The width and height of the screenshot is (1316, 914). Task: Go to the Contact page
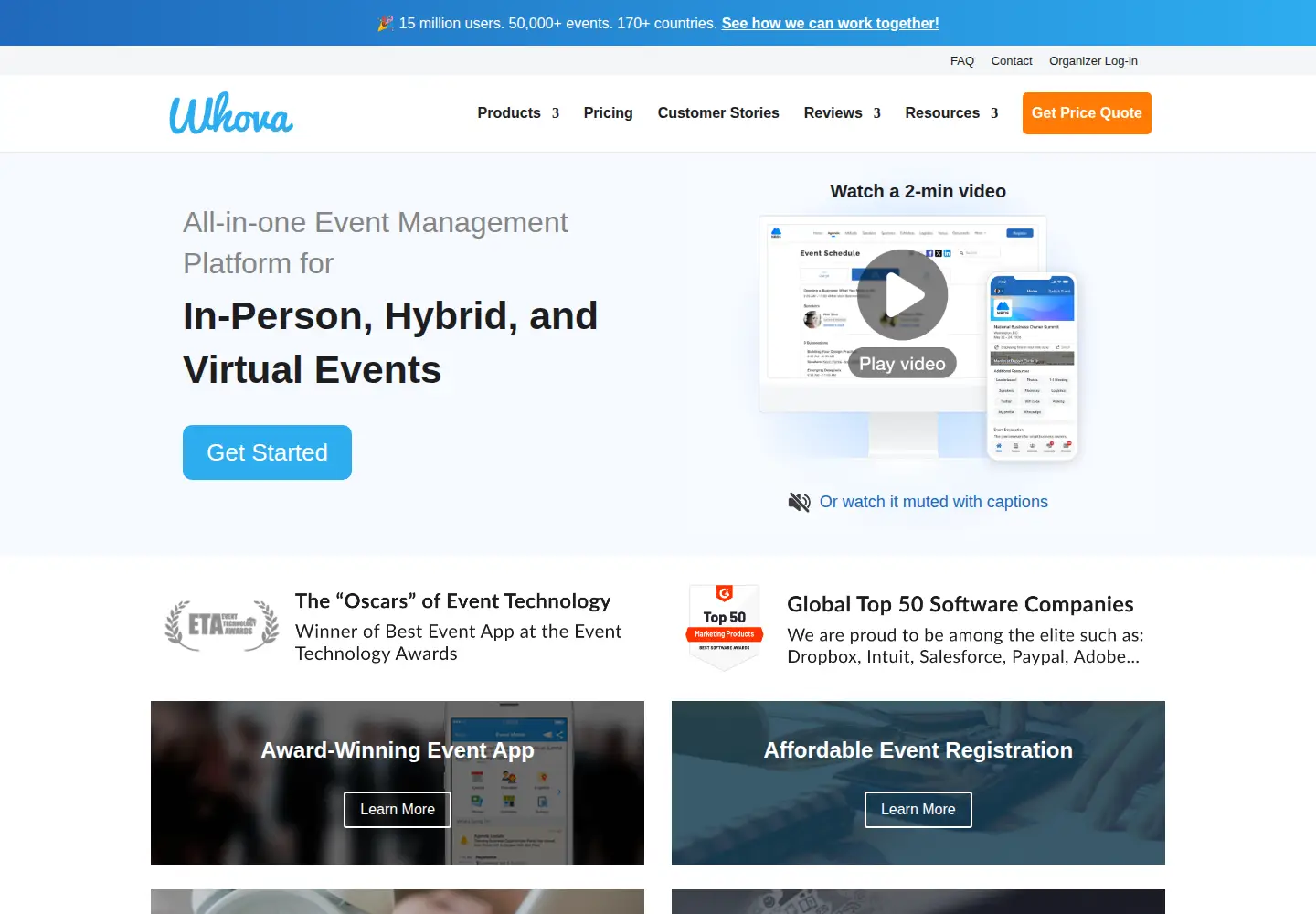pos(1012,61)
